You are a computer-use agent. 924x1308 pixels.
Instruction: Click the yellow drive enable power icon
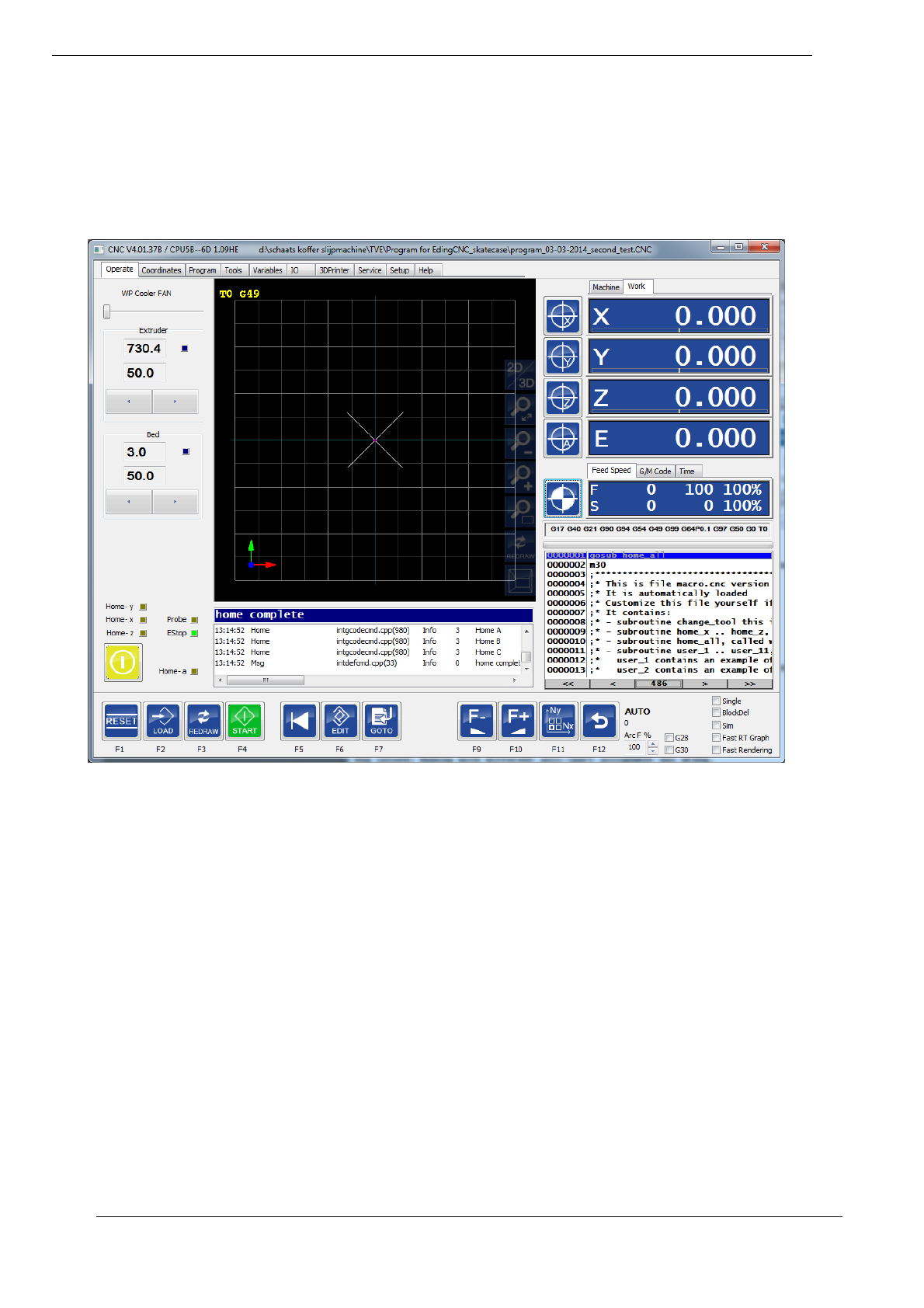[x=123, y=662]
